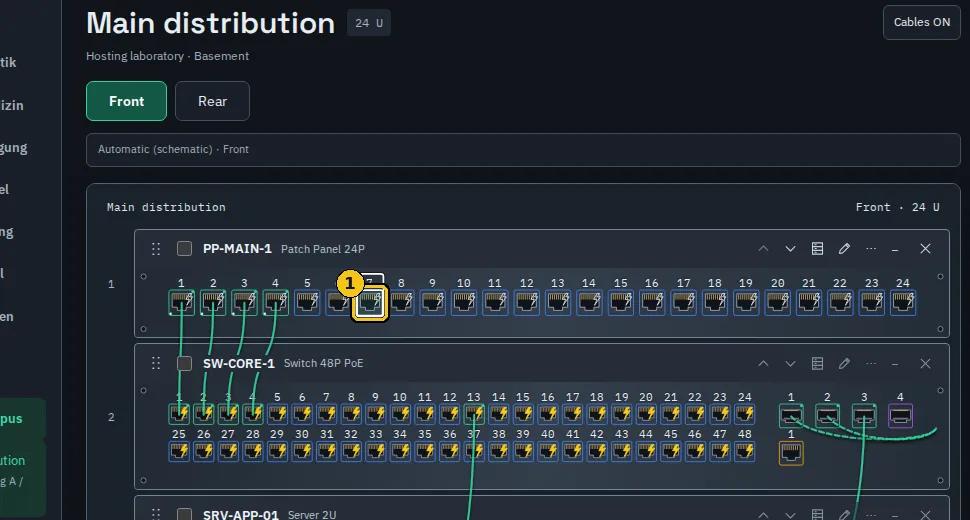The width and height of the screenshot is (970, 520).
Task: Click the 'Hosting laboratory · Basement' subtitle
Action: point(167,56)
